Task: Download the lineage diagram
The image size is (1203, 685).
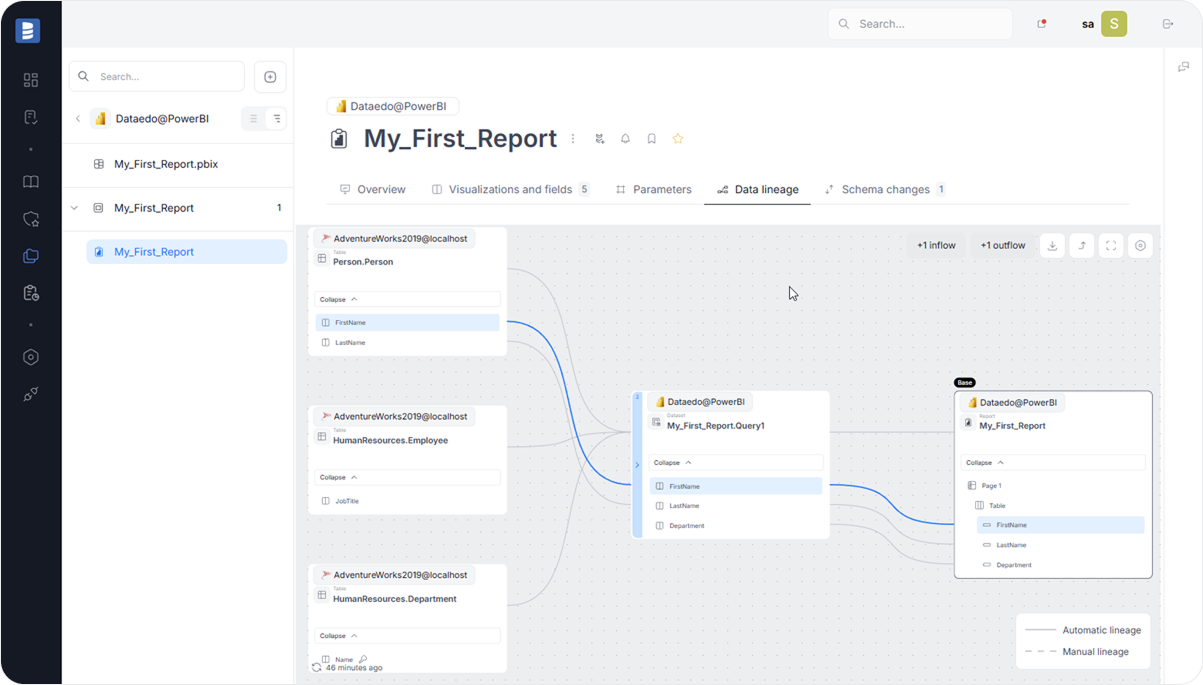Action: pyautogui.click(x=1052, y=246)
